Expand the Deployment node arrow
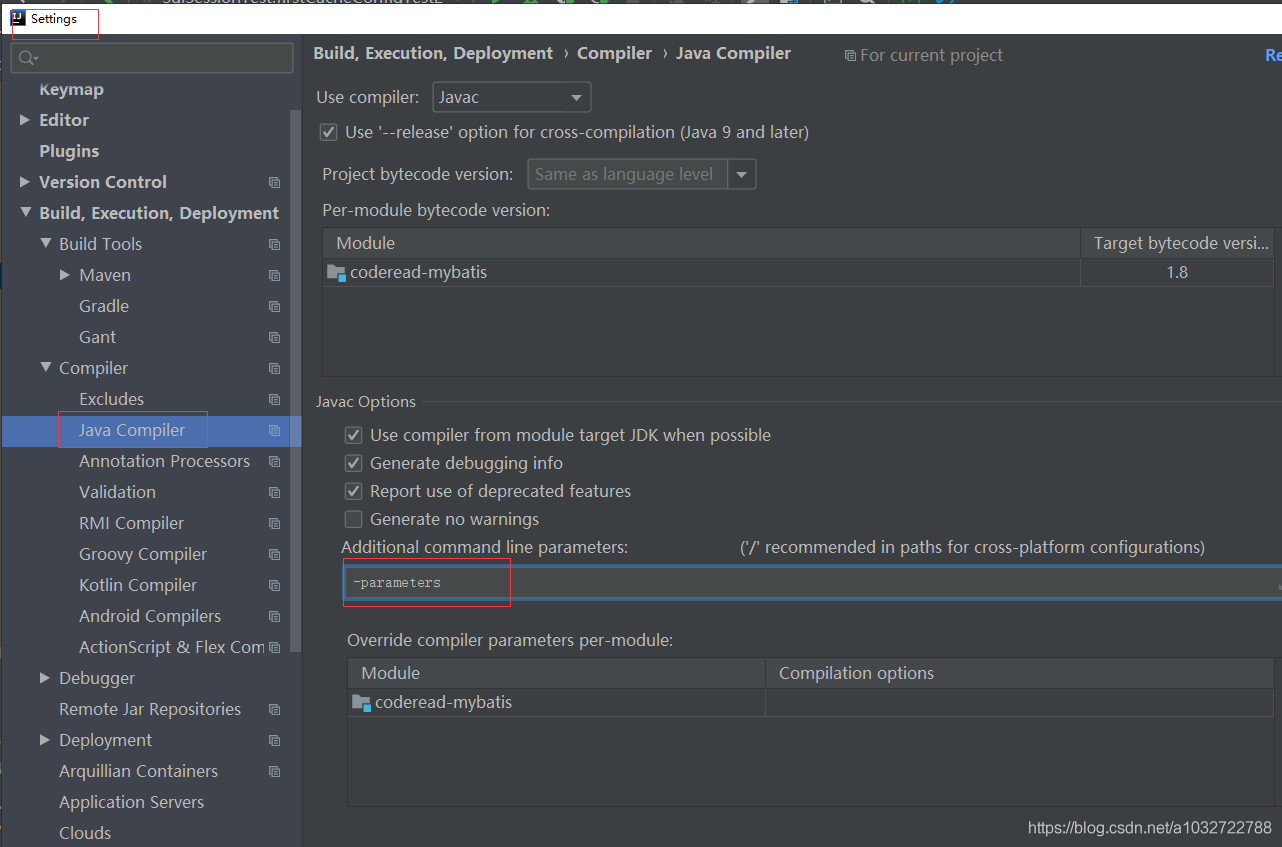The height and width of the screenshot is (847, 1282). point(45,740)
